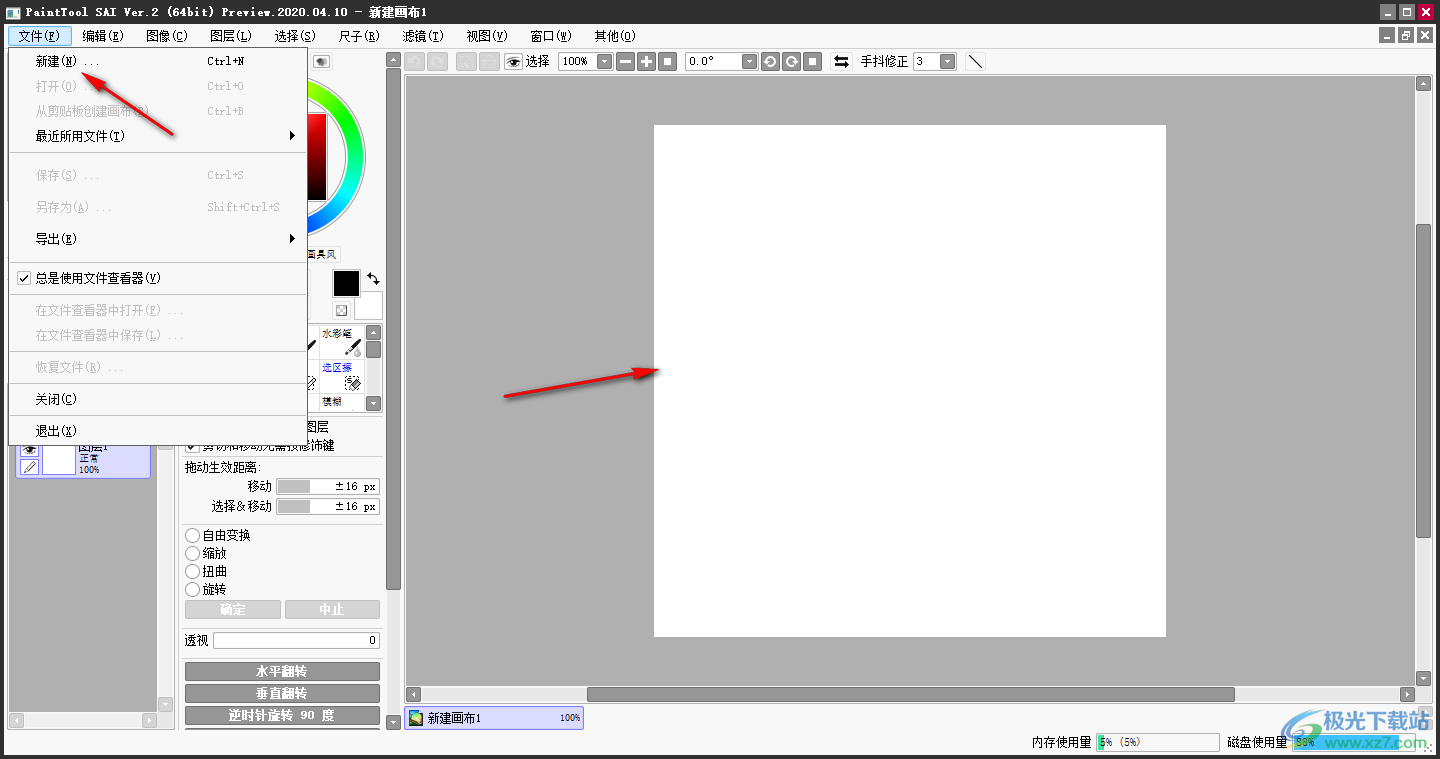Image resolution: width=1440 pixels, height=759 pixels.
Task: Click the swap foreground/background colors arrow
Action: point(373,279)
